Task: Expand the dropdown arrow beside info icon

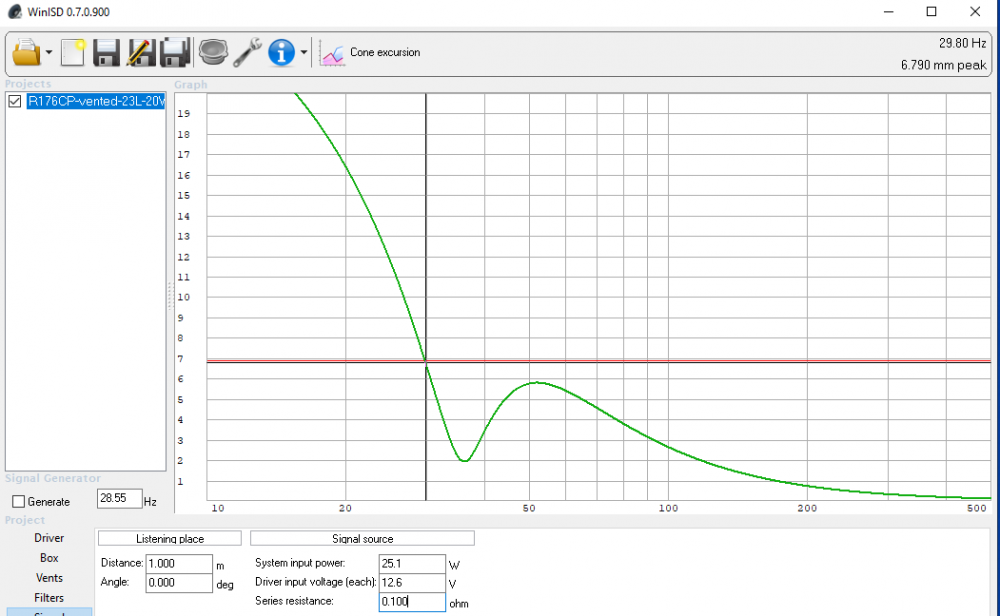Action: tap(303, 53)
